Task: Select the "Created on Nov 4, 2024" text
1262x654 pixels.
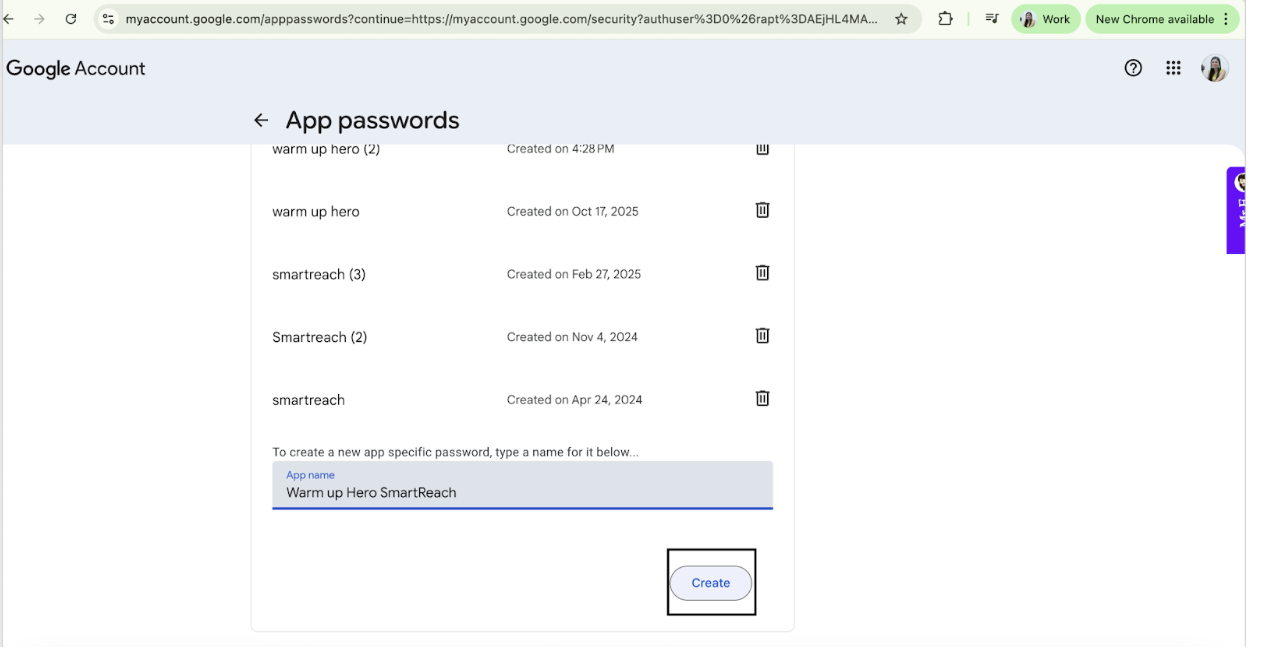Action: [572, 337]
